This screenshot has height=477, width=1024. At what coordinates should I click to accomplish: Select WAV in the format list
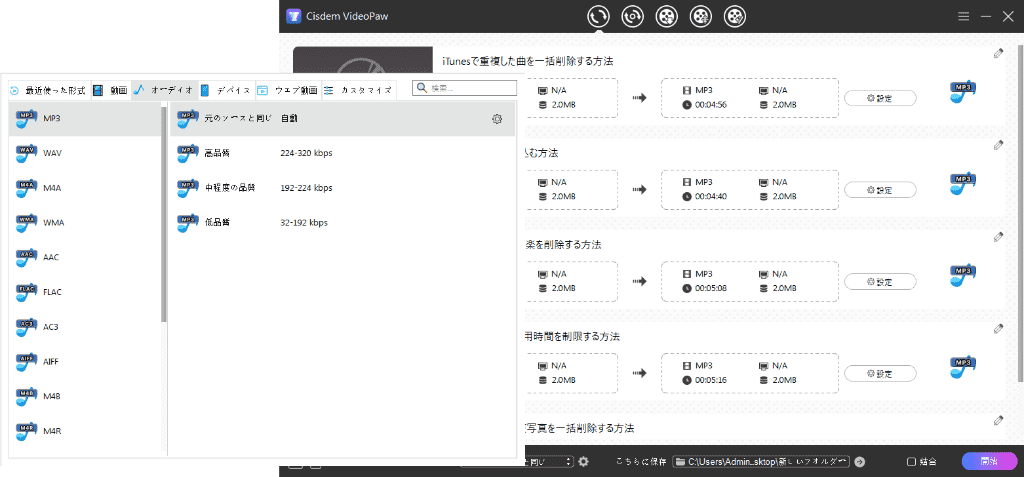(x=85, y=153)
